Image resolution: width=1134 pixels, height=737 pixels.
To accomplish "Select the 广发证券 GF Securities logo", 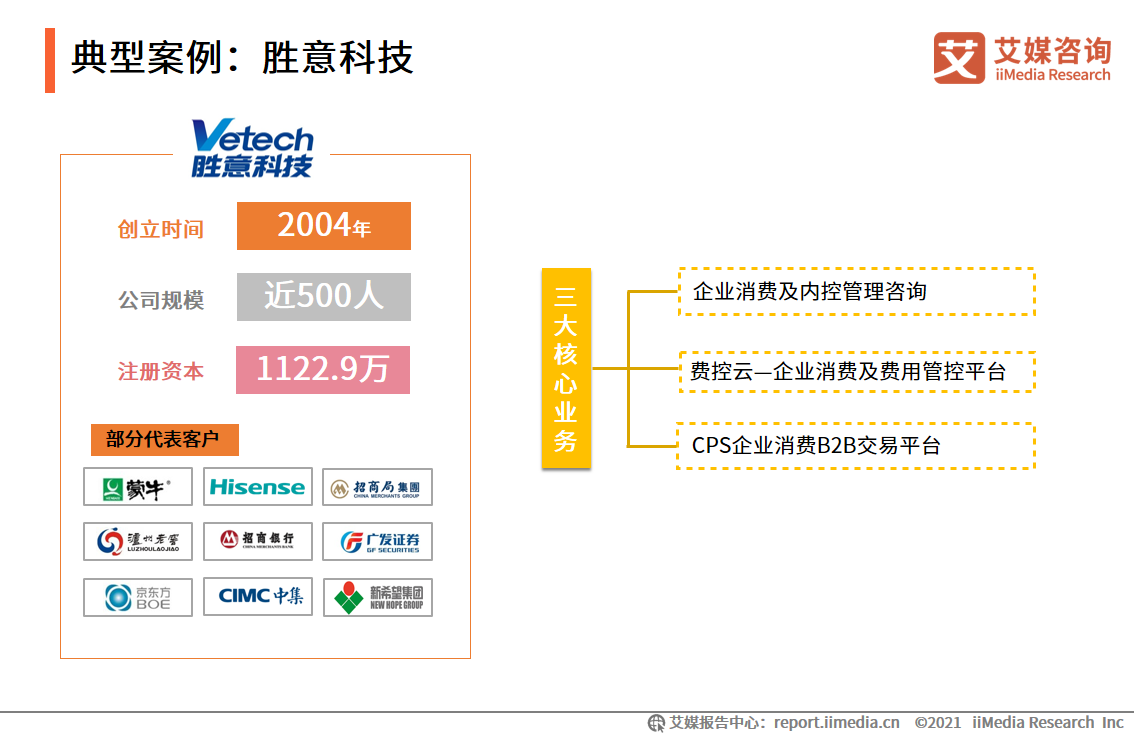I will (x=377, y=542).
